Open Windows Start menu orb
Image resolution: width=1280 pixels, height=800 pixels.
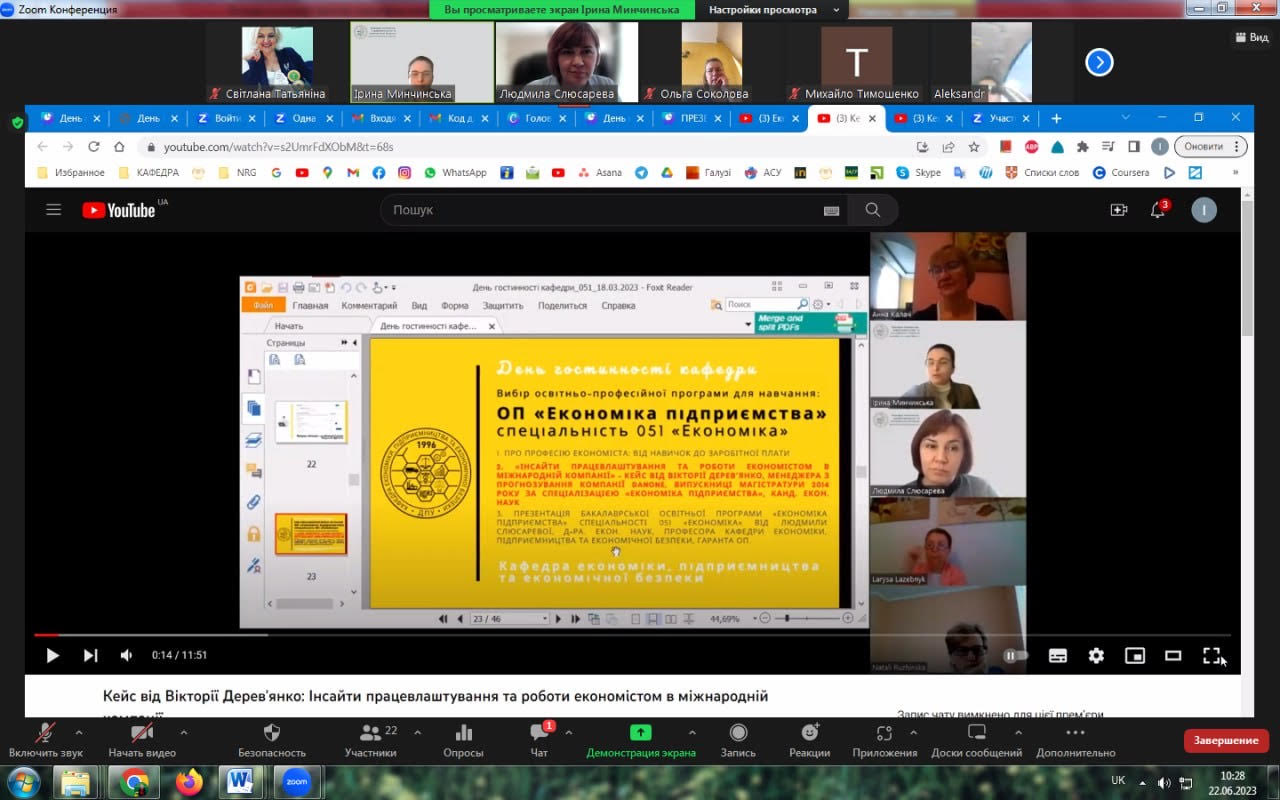pyautogui.click(x=23, y=781)
